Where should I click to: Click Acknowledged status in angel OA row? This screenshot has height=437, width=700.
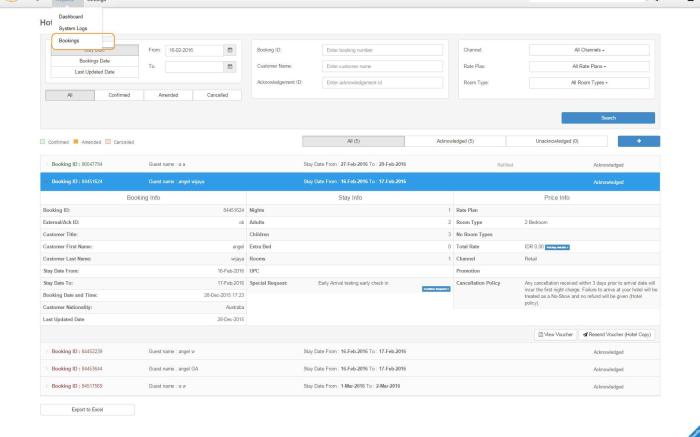point(608,370)
